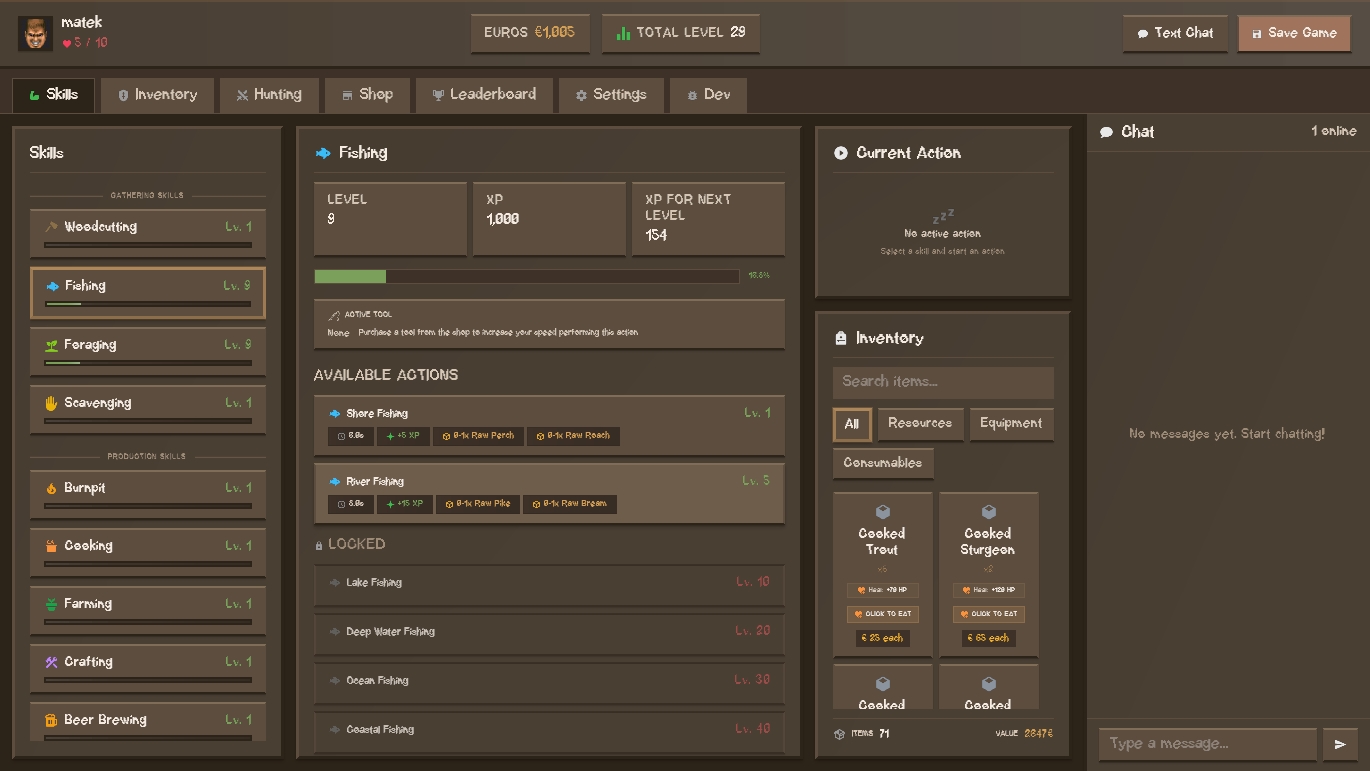
Task: Click the send message arrow icon
Action: 1340,744
